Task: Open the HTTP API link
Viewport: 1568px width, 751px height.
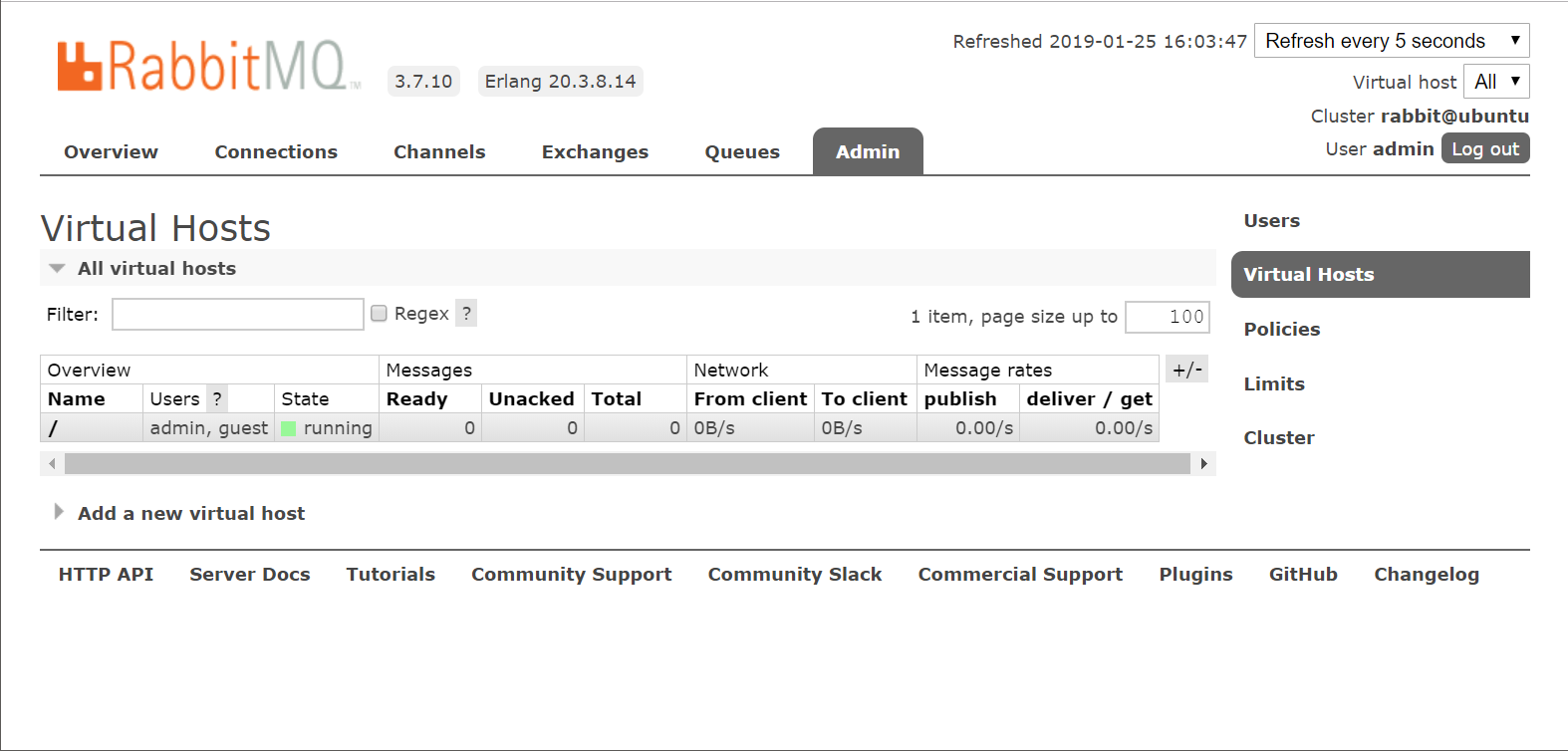Action: (x=106, y=575)
